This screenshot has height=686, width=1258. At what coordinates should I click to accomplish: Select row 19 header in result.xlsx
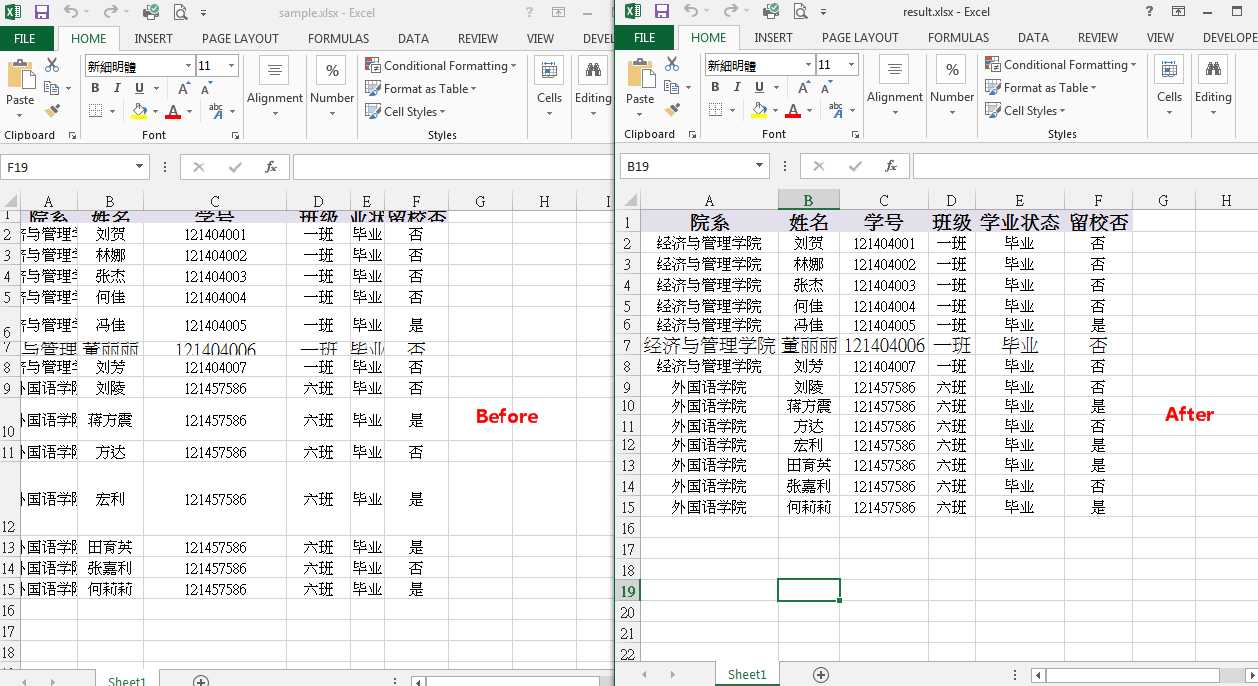(x=628, y=591)
